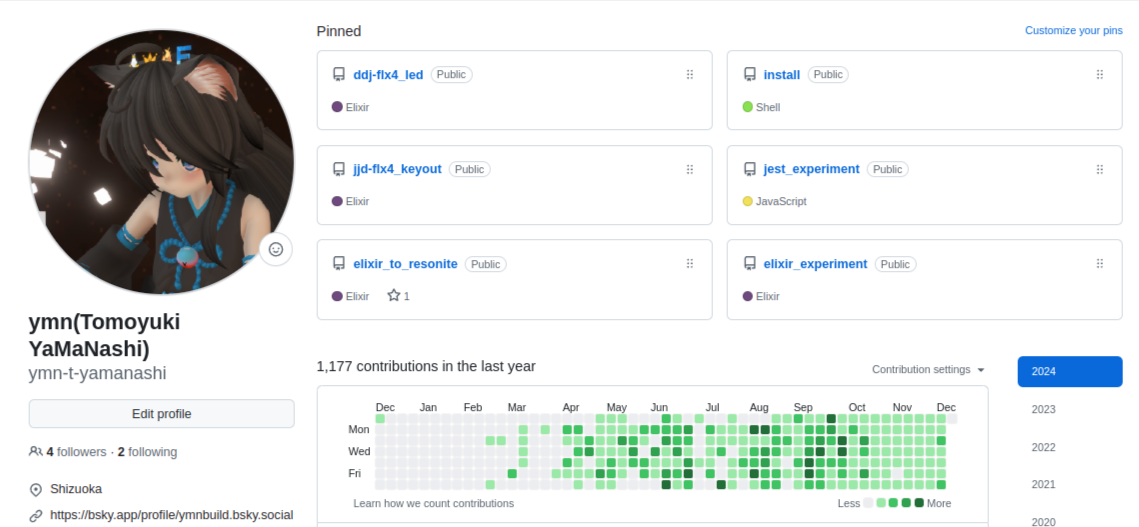Click repo icon beside install
1139x527 pixels.
pos(750,74)
